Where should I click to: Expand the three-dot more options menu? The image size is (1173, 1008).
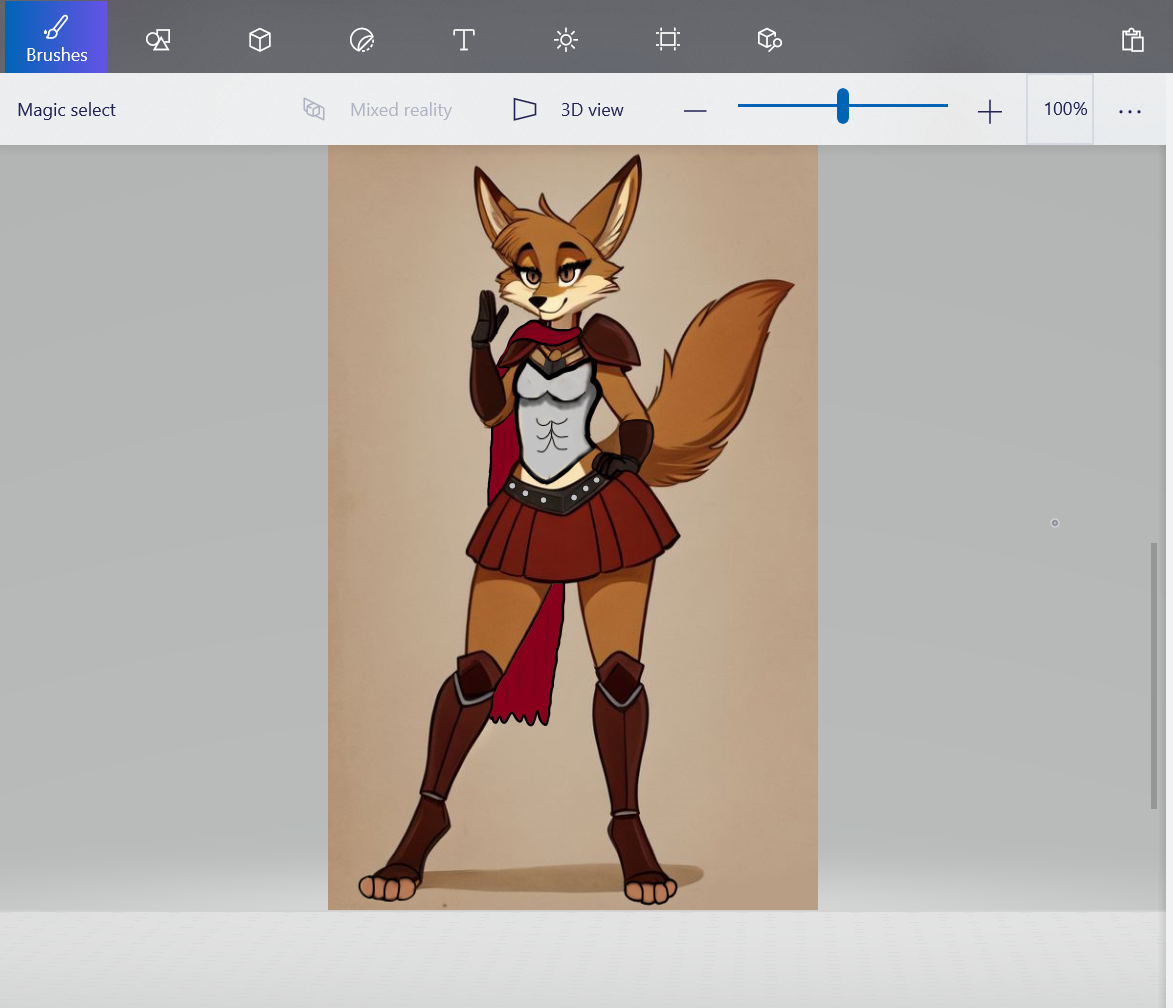tap(1130, 111)
